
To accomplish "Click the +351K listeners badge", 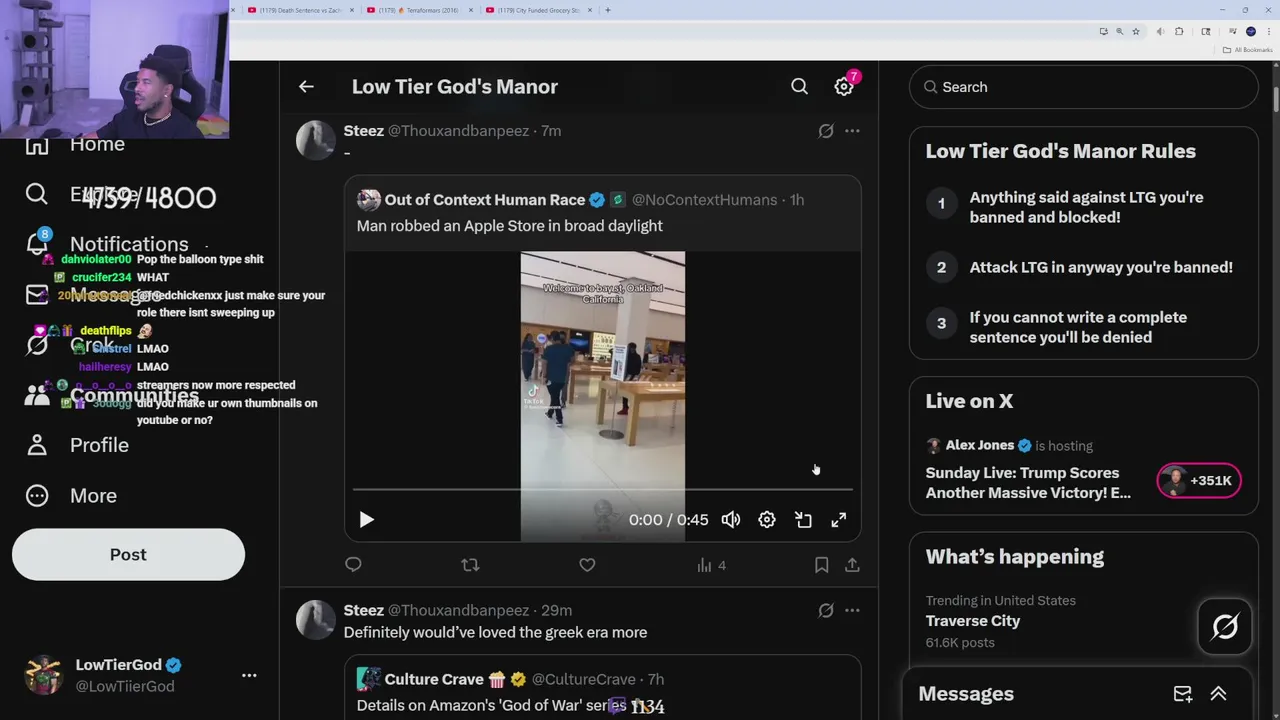I will pyautogui.click(x=1199, y=481).
